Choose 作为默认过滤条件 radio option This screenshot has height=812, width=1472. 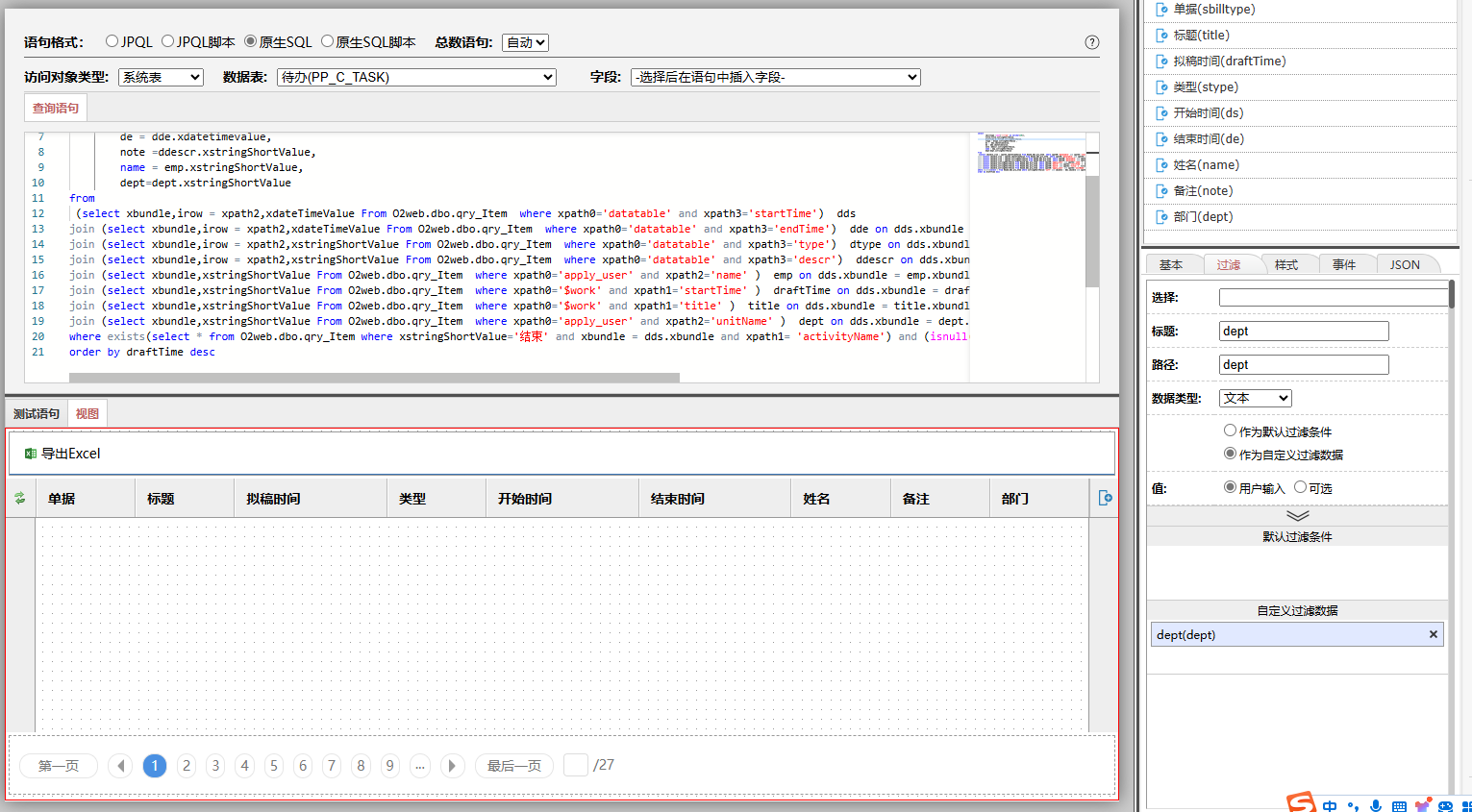[1230, 431]
